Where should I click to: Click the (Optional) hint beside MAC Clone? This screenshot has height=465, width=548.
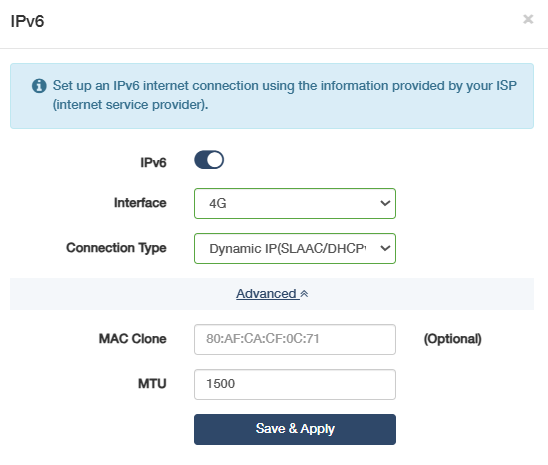[453, 339]
